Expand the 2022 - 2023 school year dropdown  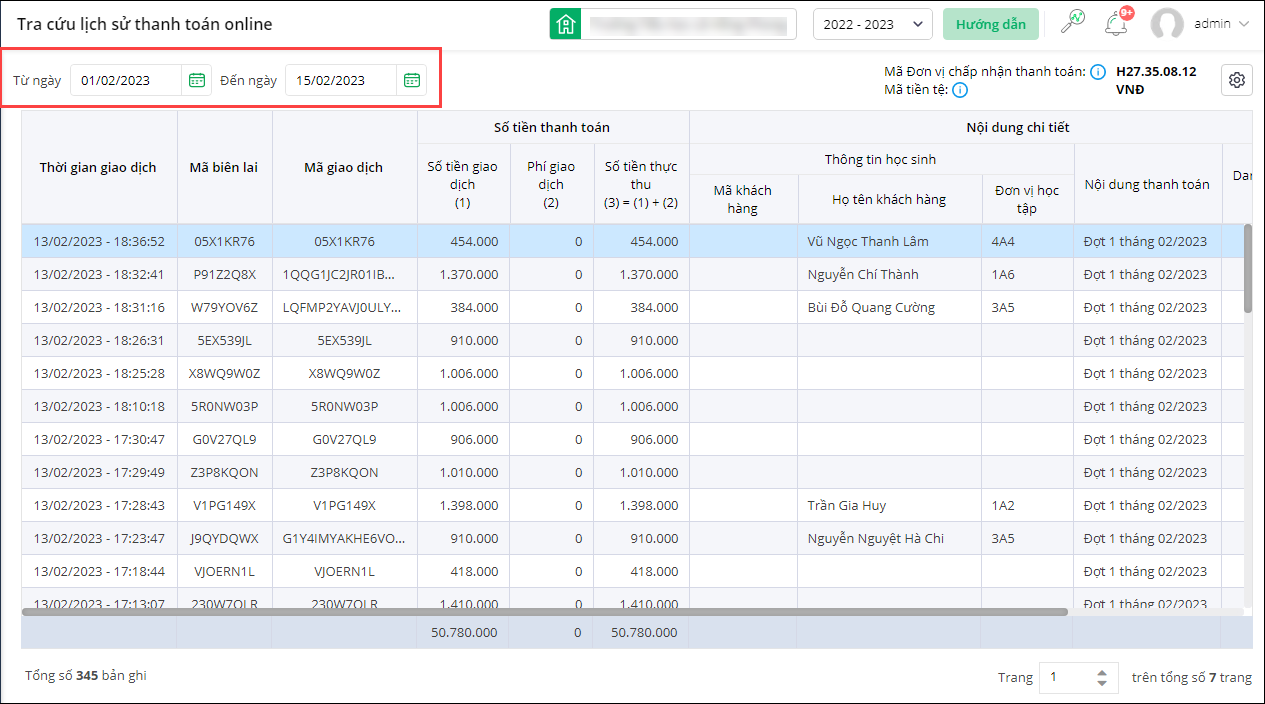tap(873, 24)
